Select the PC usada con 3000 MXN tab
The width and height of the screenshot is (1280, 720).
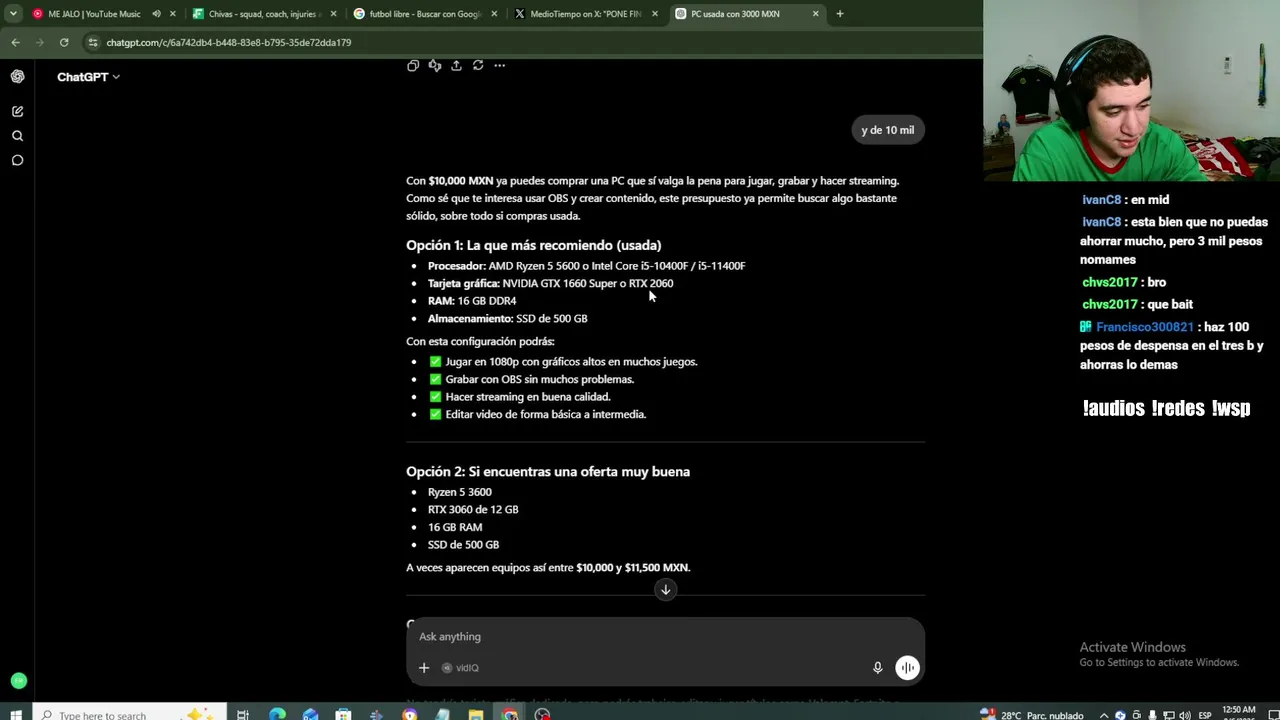(746, 14)
